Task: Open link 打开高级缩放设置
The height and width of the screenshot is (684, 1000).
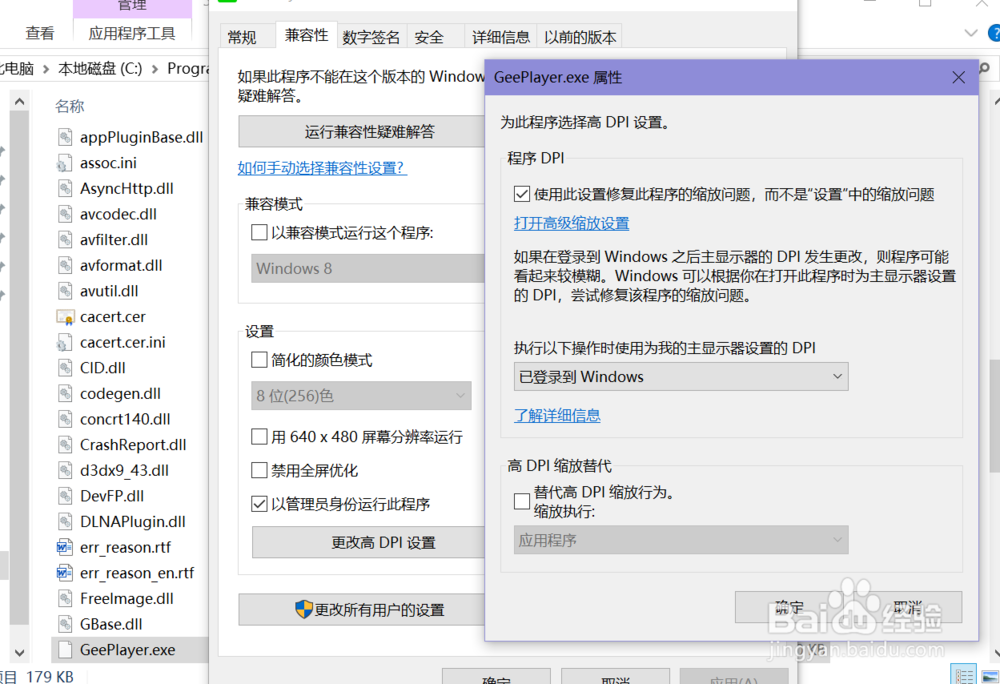Action: (571, 223)
